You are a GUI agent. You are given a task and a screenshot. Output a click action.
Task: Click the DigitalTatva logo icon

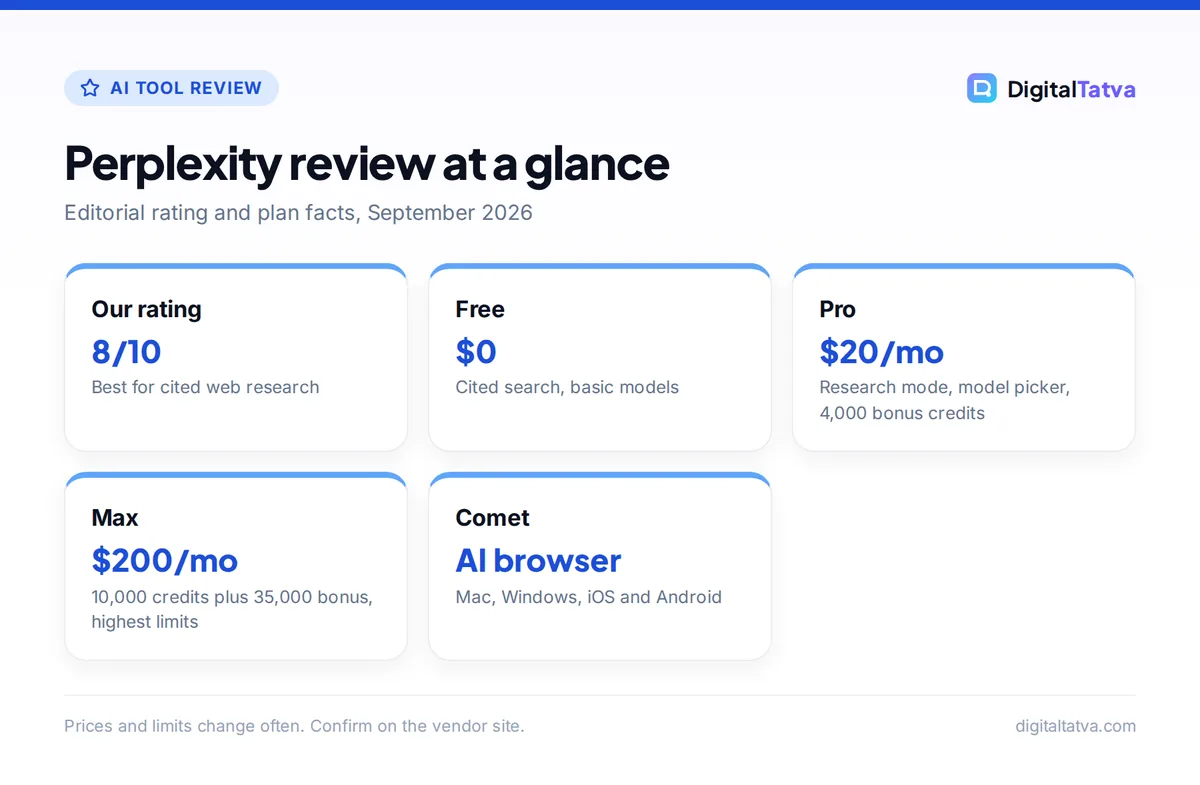pyautogui.click(x=982, y=88)
